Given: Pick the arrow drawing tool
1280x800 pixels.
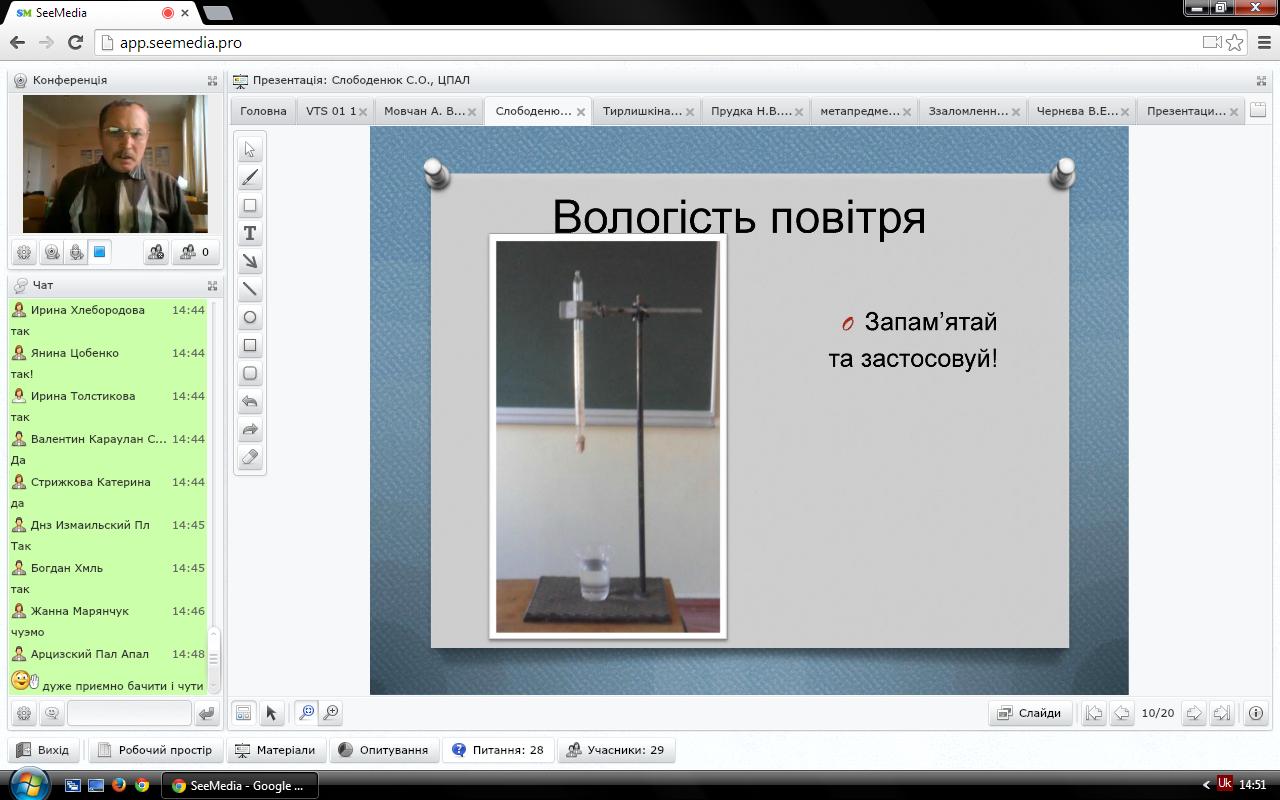Looking at the screenshot, I should (250, 262).
